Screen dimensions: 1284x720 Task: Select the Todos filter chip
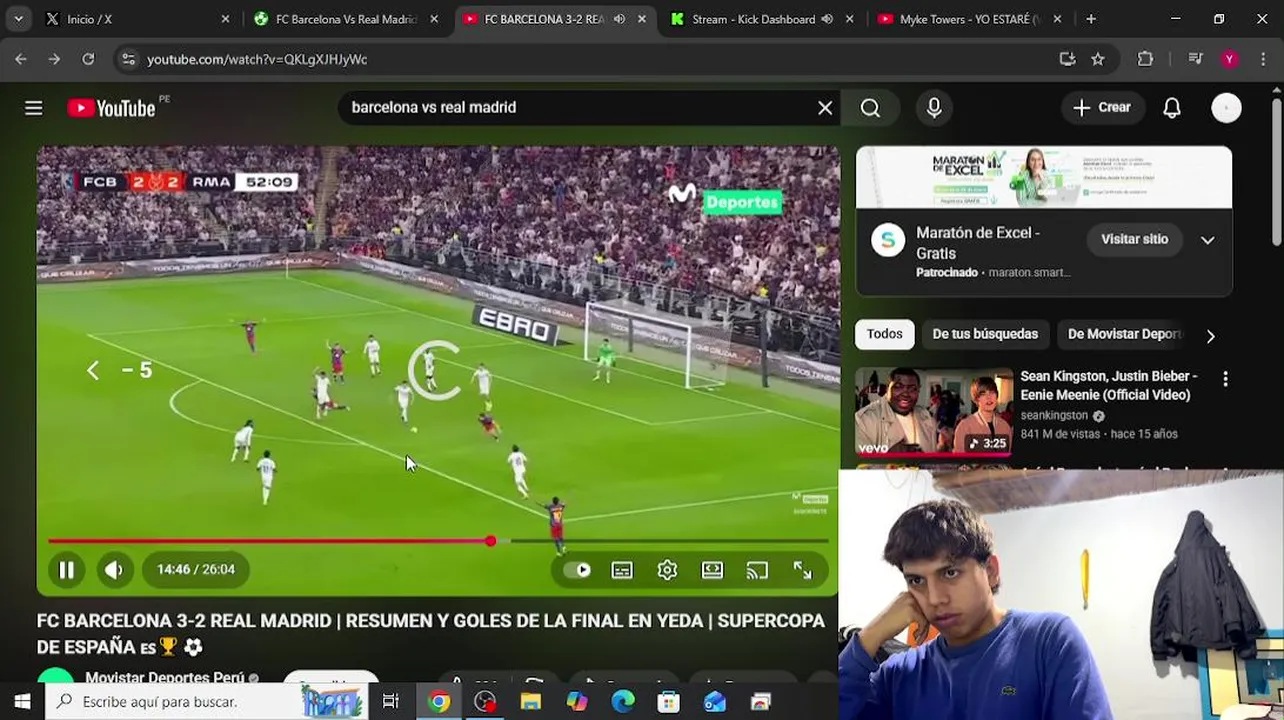(884, 334)
